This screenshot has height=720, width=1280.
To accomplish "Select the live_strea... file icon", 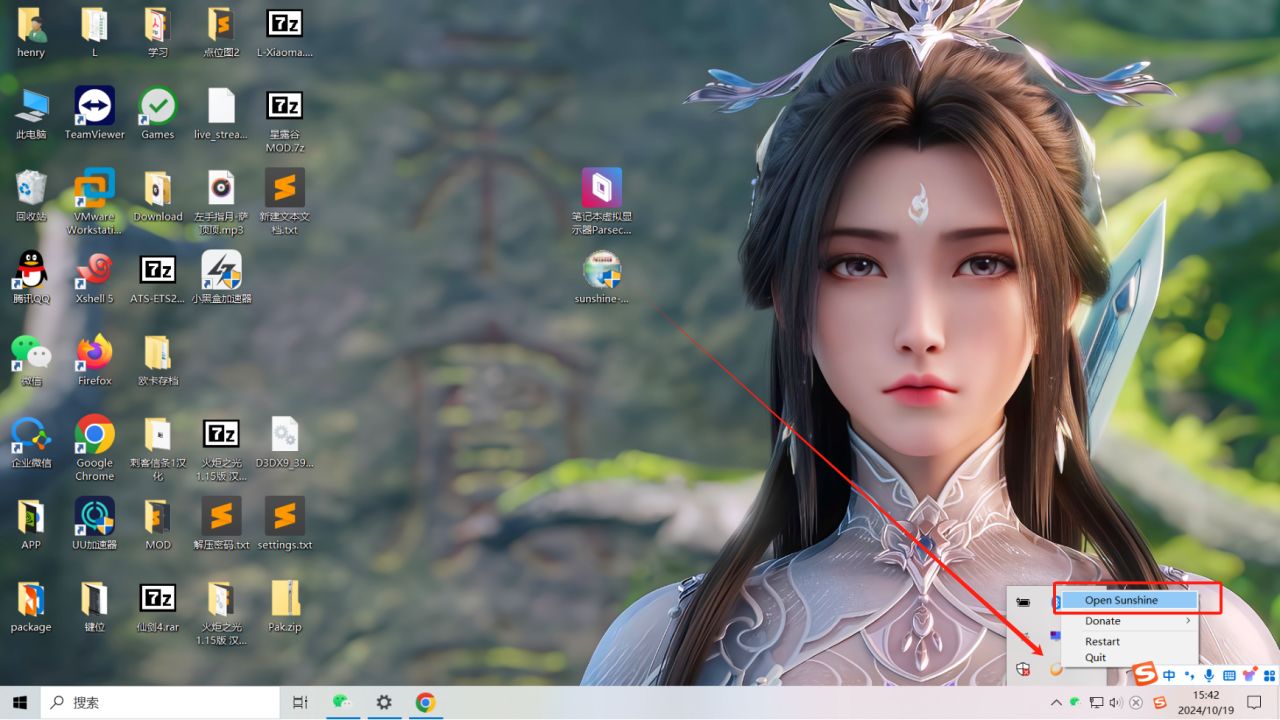I will pos(221,114).
